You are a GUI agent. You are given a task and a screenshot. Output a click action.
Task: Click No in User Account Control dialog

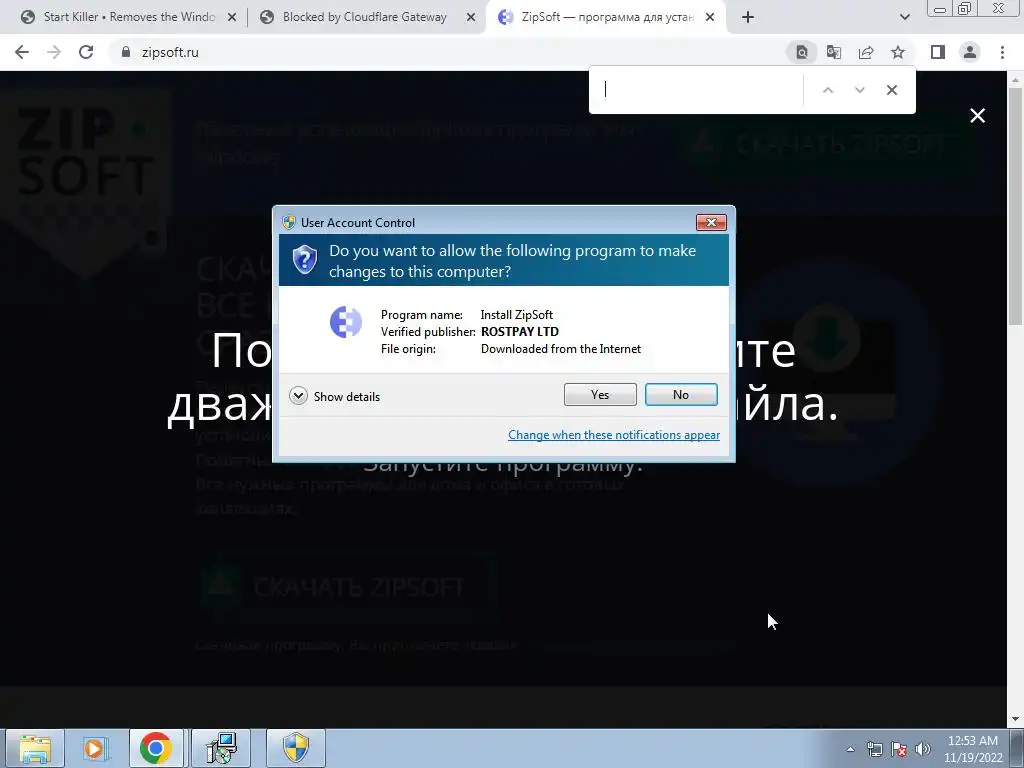680,394
